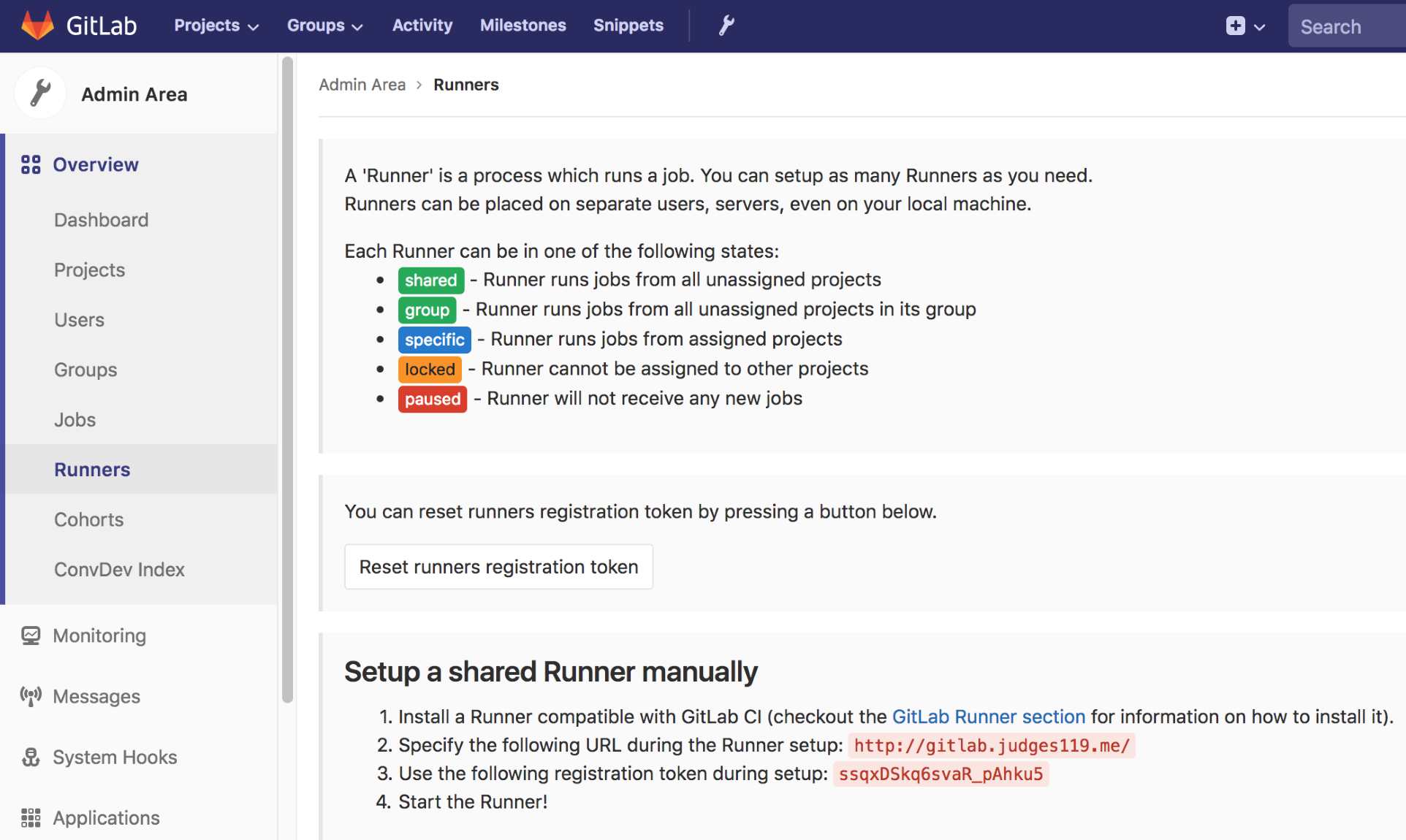Screen dimensions: 1406x840
Task: Select ConvDev Index in the sidebar
Action: tap(119, 570)
